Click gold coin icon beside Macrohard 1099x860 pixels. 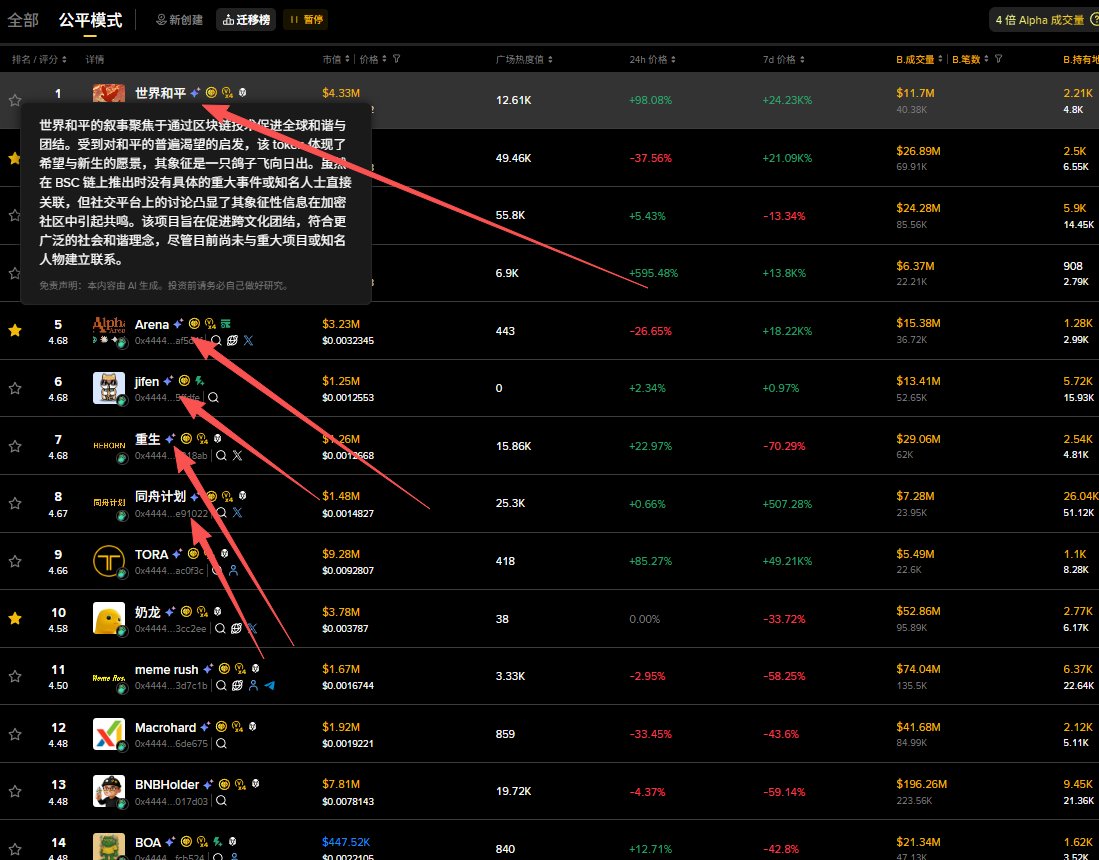(221, 727)
